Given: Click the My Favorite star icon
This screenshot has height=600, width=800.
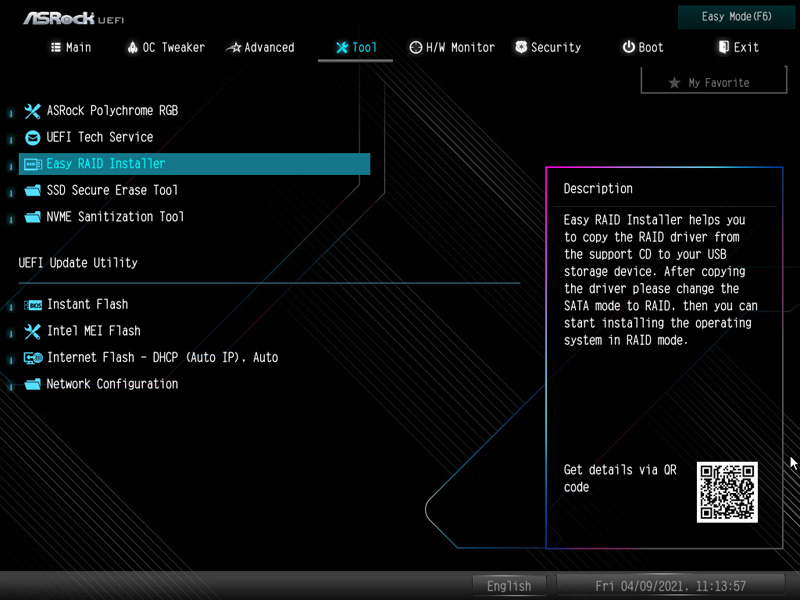Looking at the screenshot, I should [674, 83].
